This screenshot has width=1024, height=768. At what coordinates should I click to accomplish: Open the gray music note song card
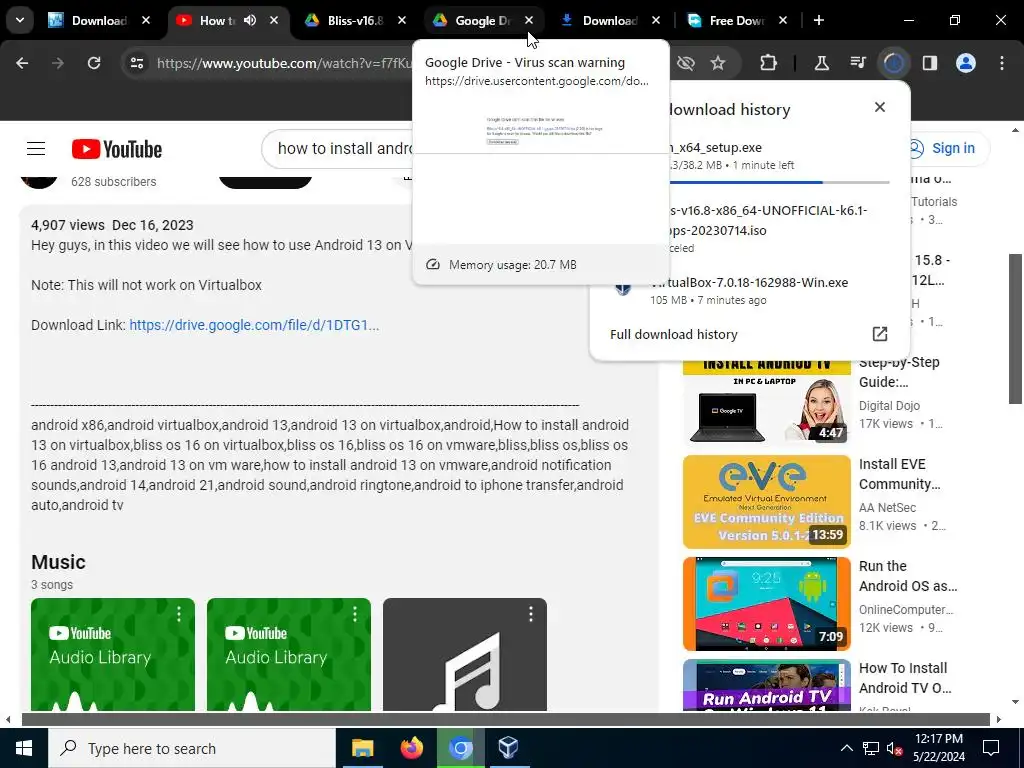[x=464, y=654]
